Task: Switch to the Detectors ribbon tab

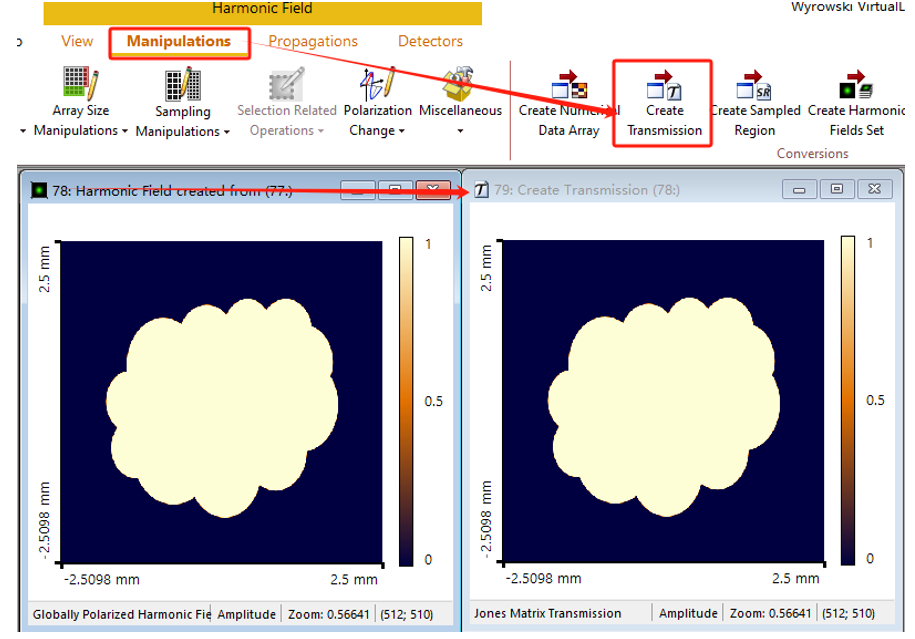Action: click(430, 41)
